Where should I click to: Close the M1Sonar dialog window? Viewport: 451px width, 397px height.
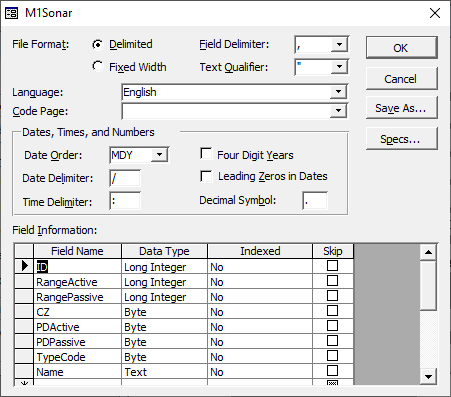click(435, 13)
